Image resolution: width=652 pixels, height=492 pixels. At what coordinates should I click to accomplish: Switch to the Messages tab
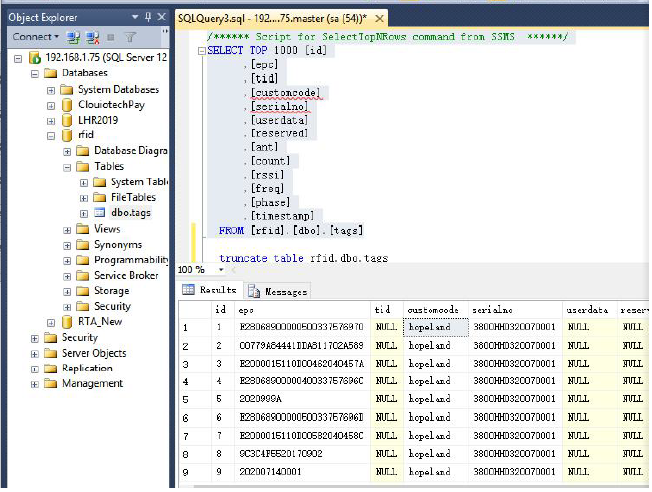278,292
